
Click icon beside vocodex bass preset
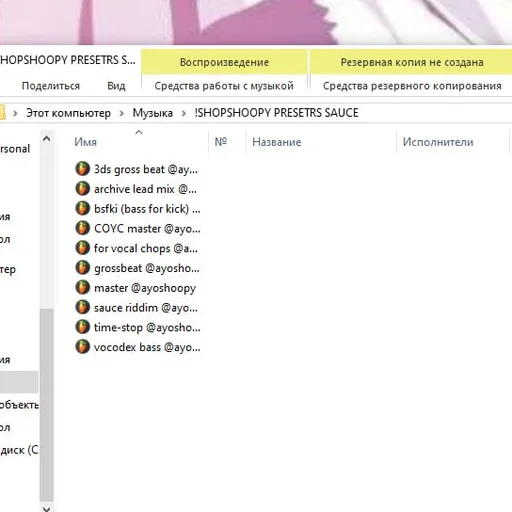pos(82,347)
